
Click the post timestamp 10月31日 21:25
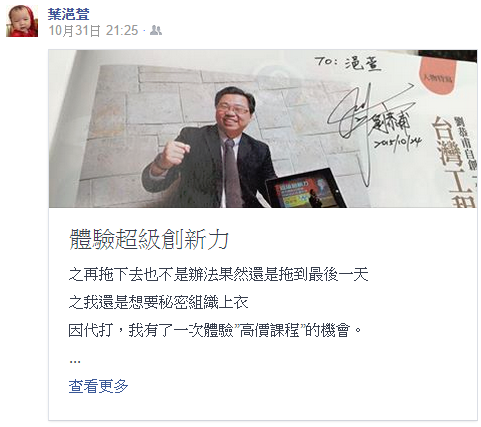click(93, 31)
